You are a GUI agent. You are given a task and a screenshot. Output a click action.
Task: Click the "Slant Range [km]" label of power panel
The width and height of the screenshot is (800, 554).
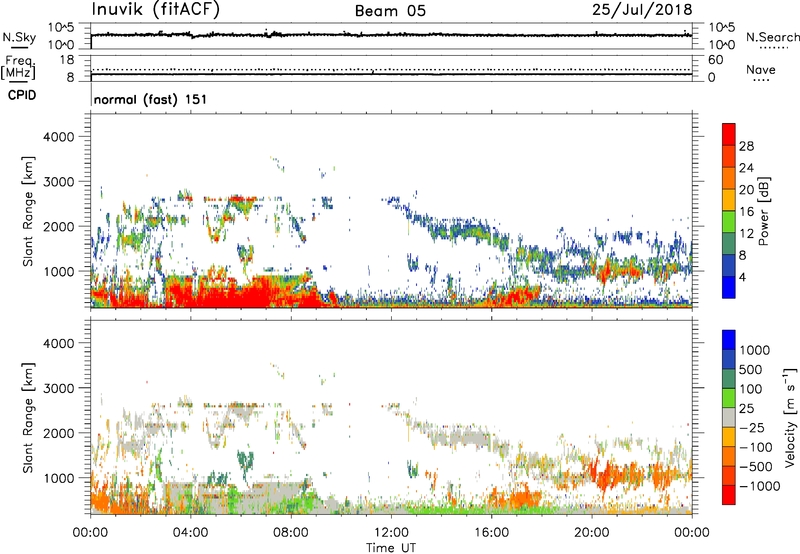click(28, 211)
